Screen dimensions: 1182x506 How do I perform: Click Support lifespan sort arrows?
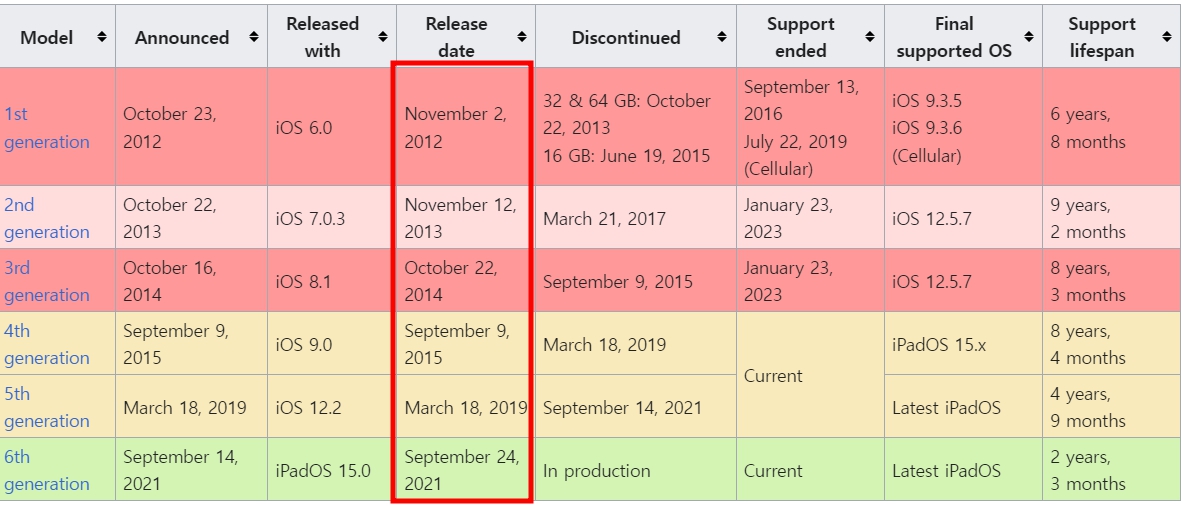coord(1167,37)
